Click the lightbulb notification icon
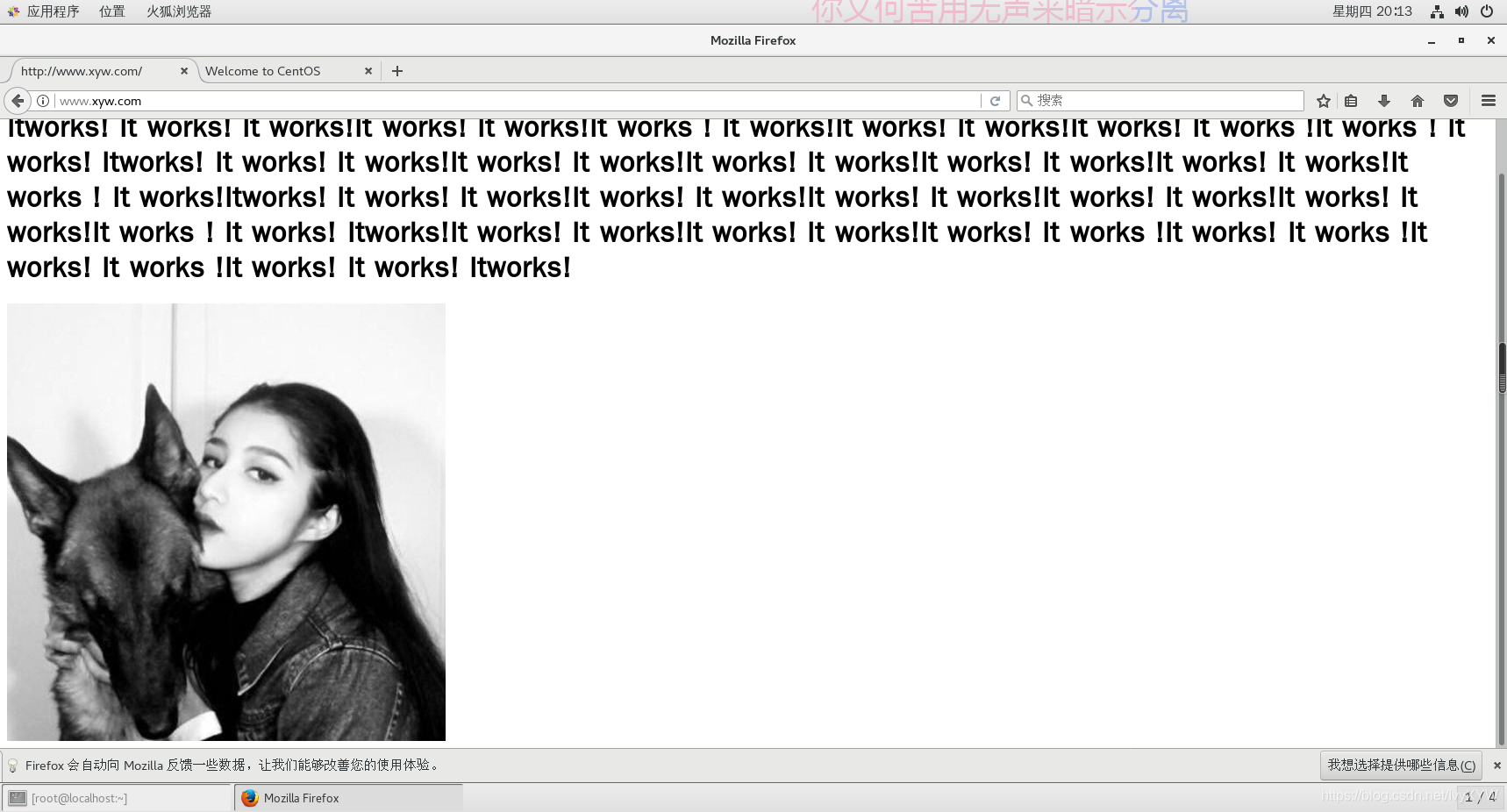This screenshot has height=812, width=1507. (x=12, y=766)
